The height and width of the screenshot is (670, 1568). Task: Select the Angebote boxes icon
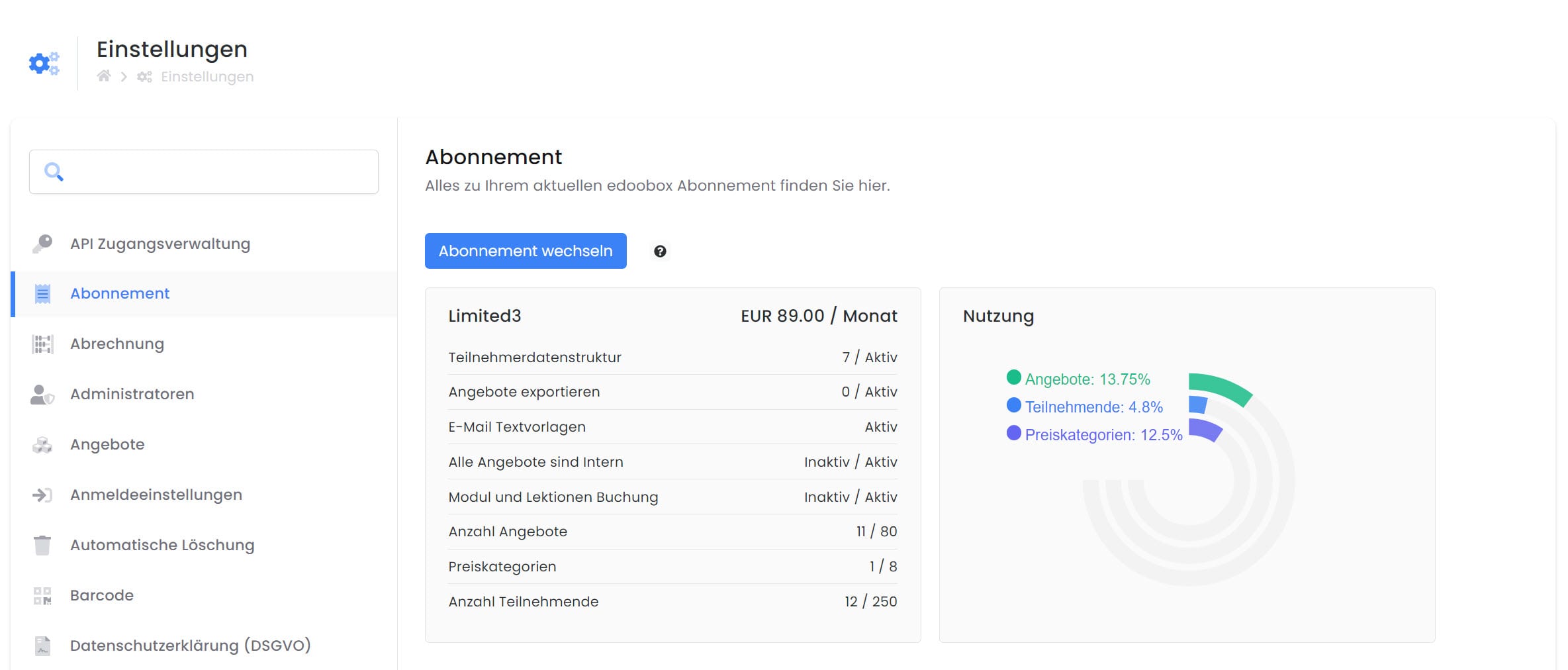[x=42, y=445]
